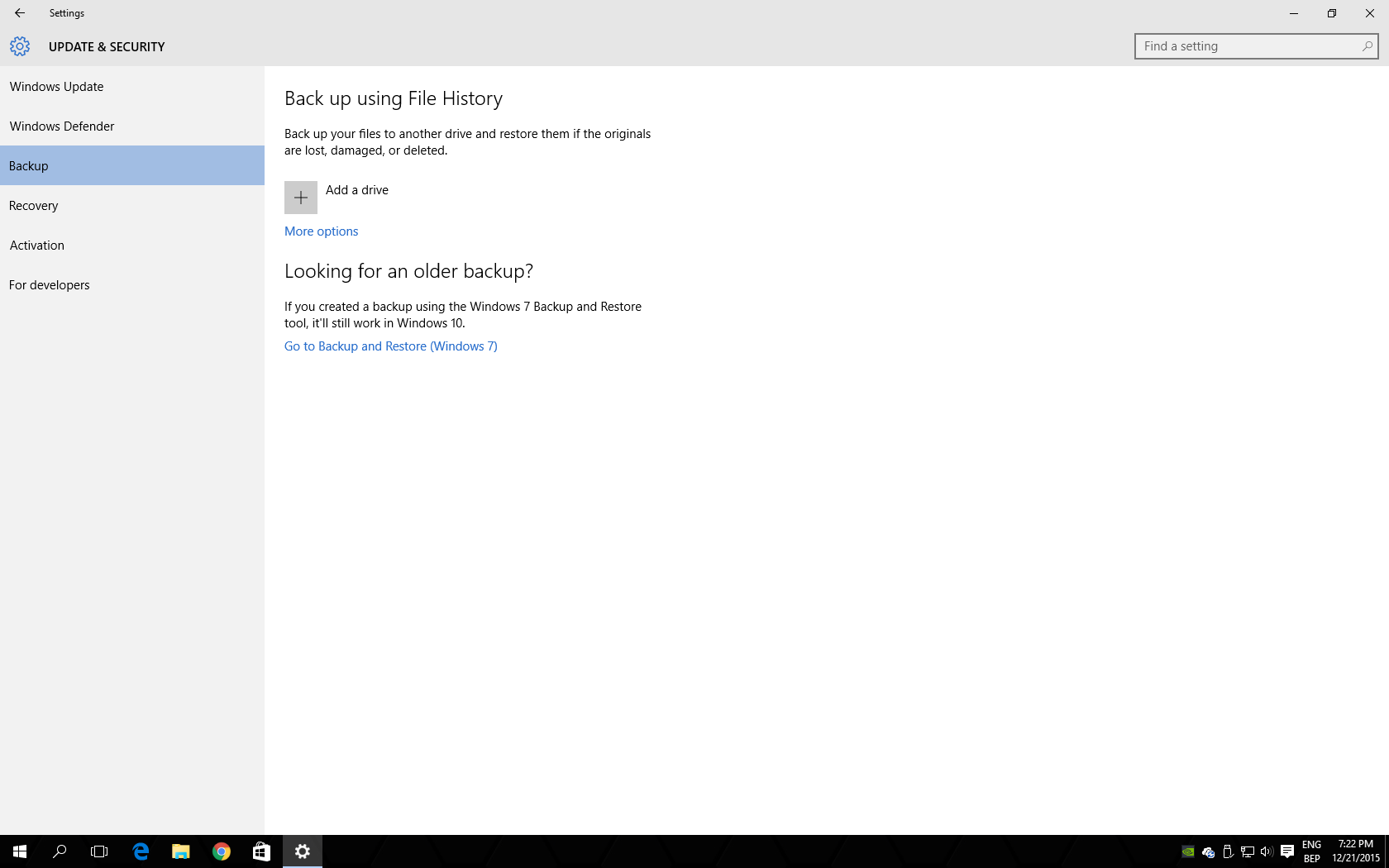Click the Safely Remove Hardware USB icon
The image size is (1389, 868).
(1228, 851)
